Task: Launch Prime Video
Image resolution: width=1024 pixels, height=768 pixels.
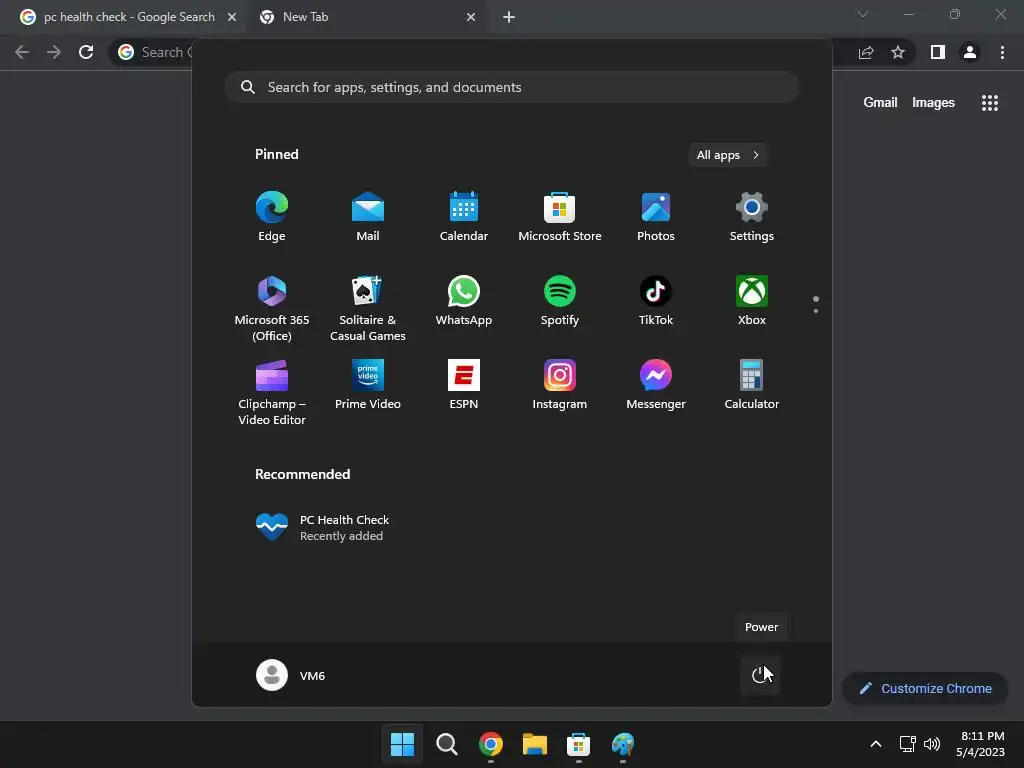Action: click(368, 385)
